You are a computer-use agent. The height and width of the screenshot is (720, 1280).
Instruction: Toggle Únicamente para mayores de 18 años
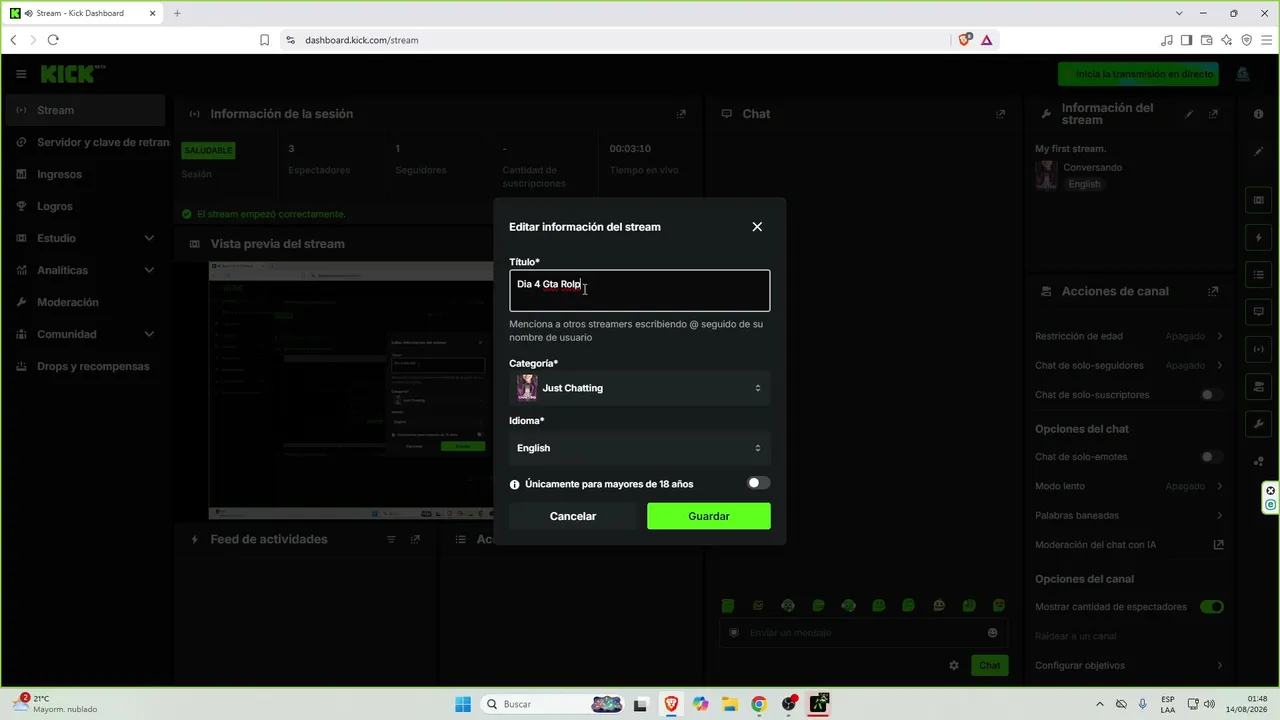[x=759, y=483]
